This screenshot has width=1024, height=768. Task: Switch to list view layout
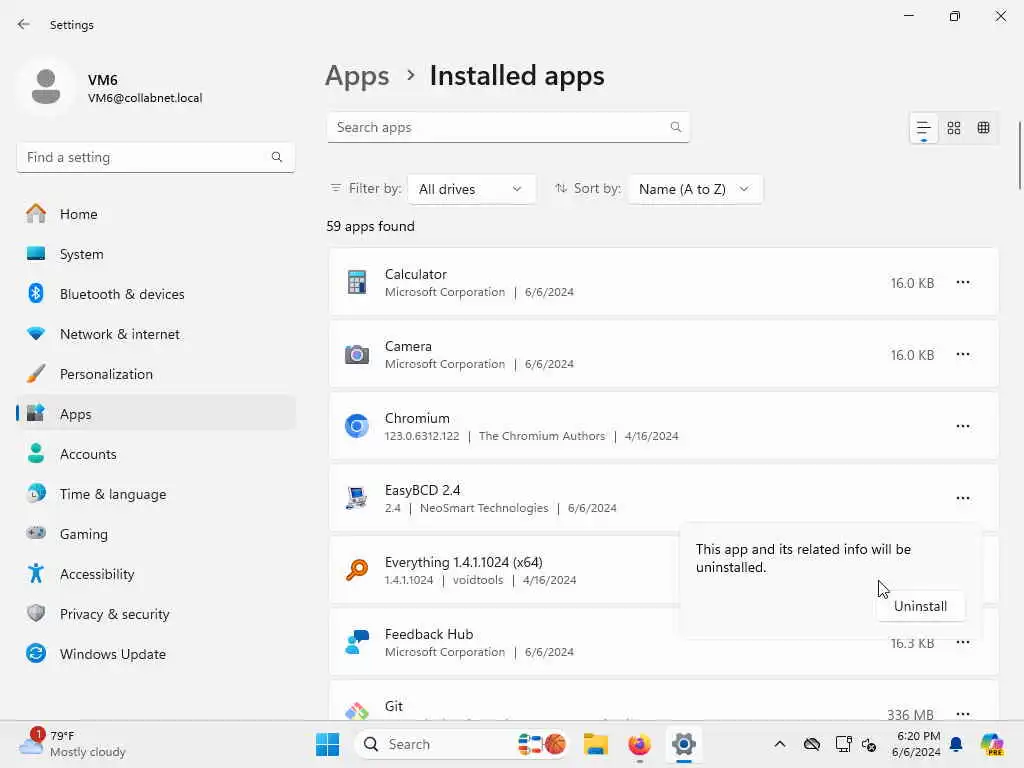tap(923, 128)
